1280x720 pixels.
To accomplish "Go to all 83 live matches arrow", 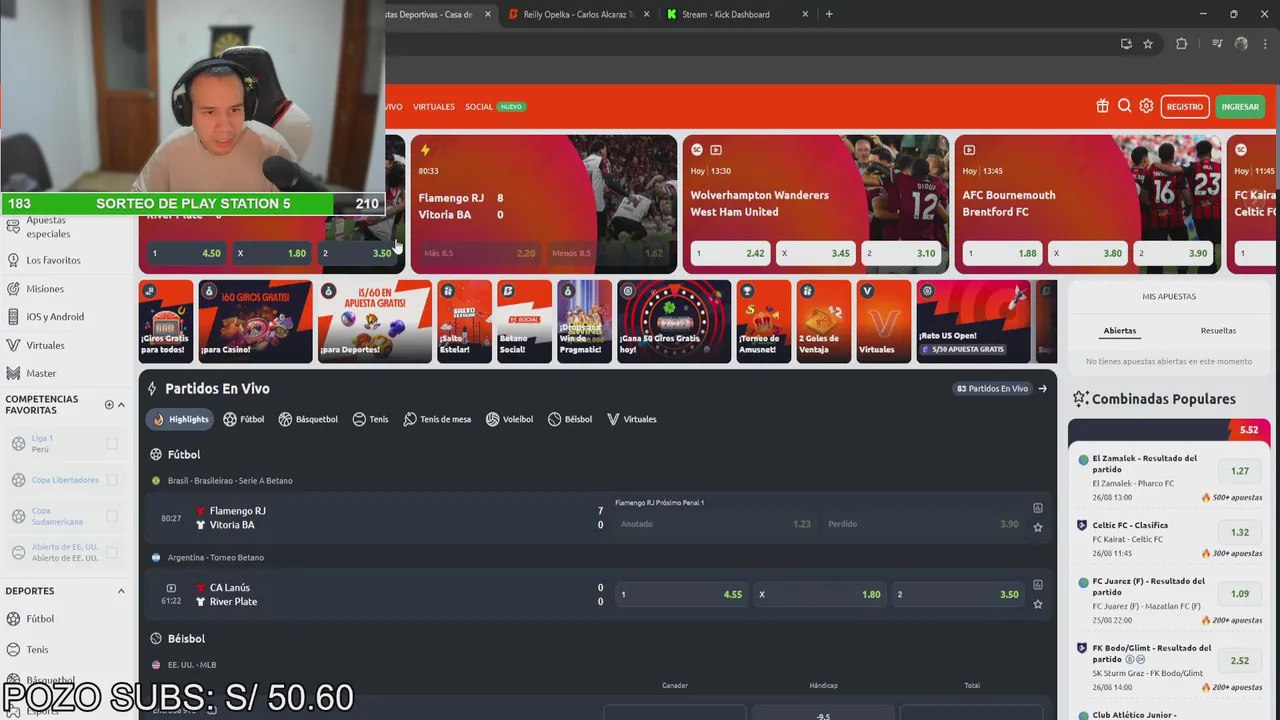I will pos(1043,389).
